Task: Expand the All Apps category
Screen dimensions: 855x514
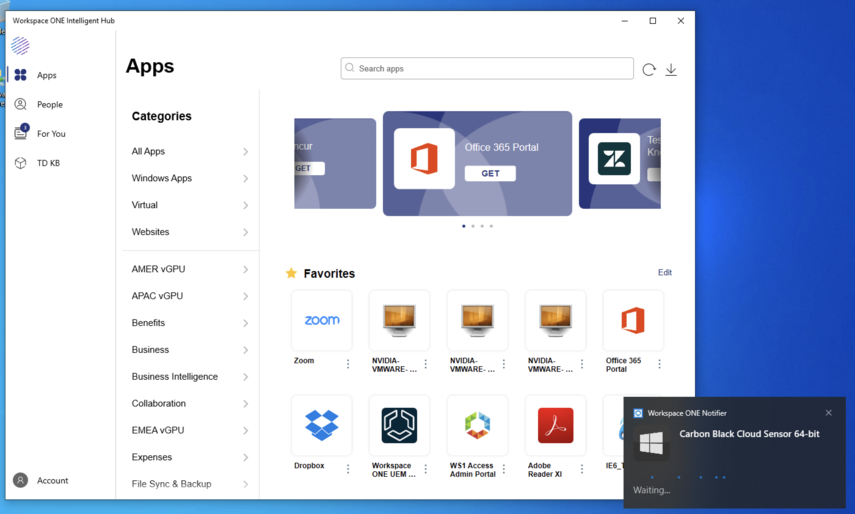Action: [188, 152]
